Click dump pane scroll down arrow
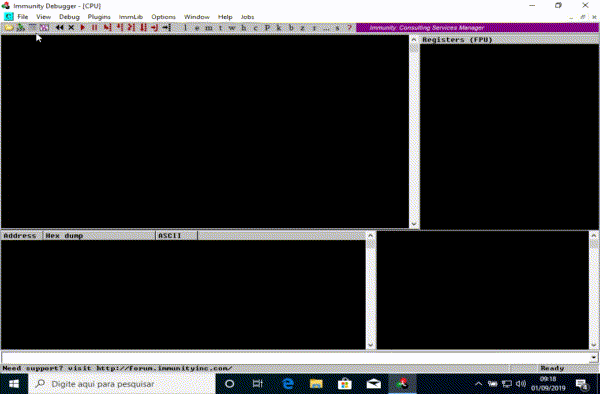 click(370, 345)
